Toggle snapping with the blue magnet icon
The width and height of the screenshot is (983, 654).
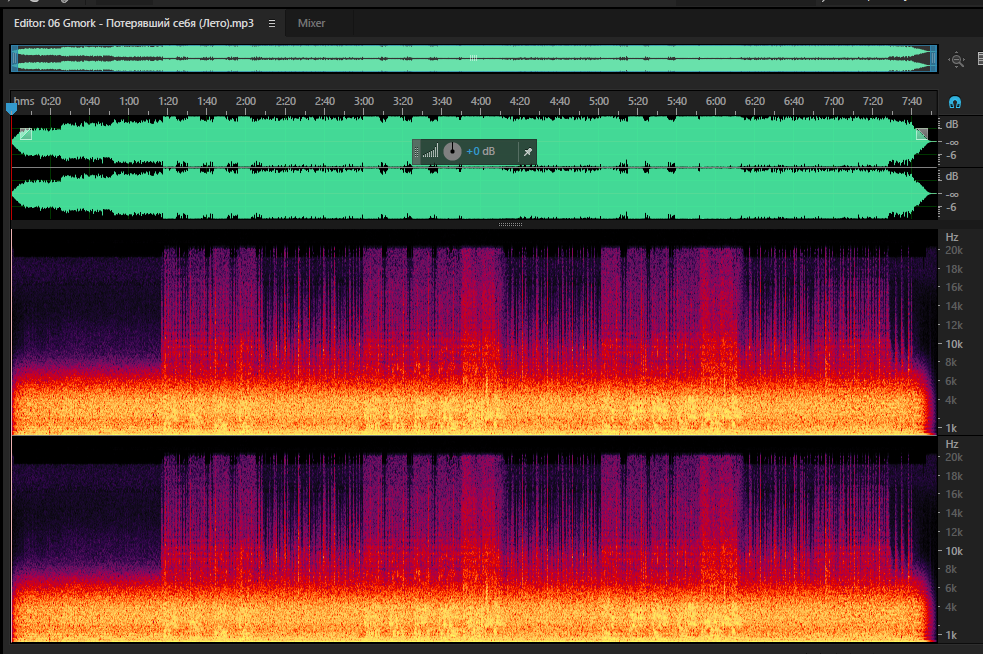click(955, 102)
